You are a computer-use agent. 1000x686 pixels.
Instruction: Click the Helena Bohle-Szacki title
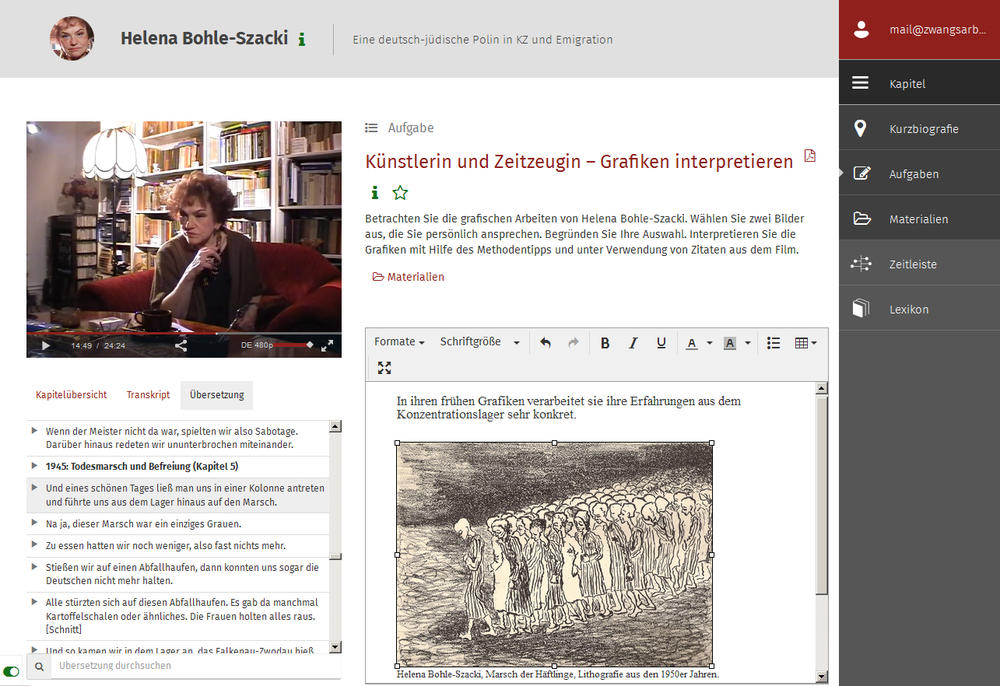[204, 38]
